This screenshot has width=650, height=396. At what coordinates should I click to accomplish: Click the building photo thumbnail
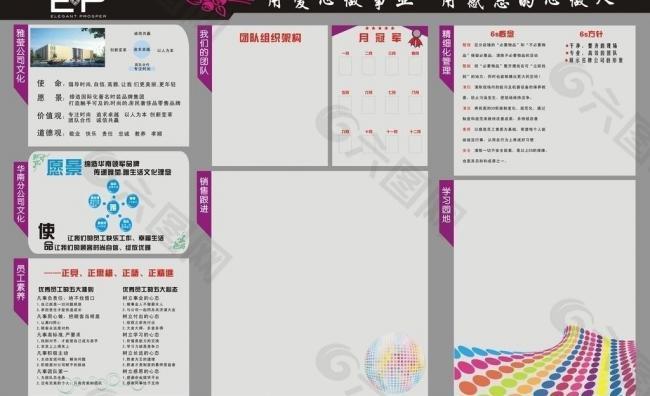click(68, 47)
